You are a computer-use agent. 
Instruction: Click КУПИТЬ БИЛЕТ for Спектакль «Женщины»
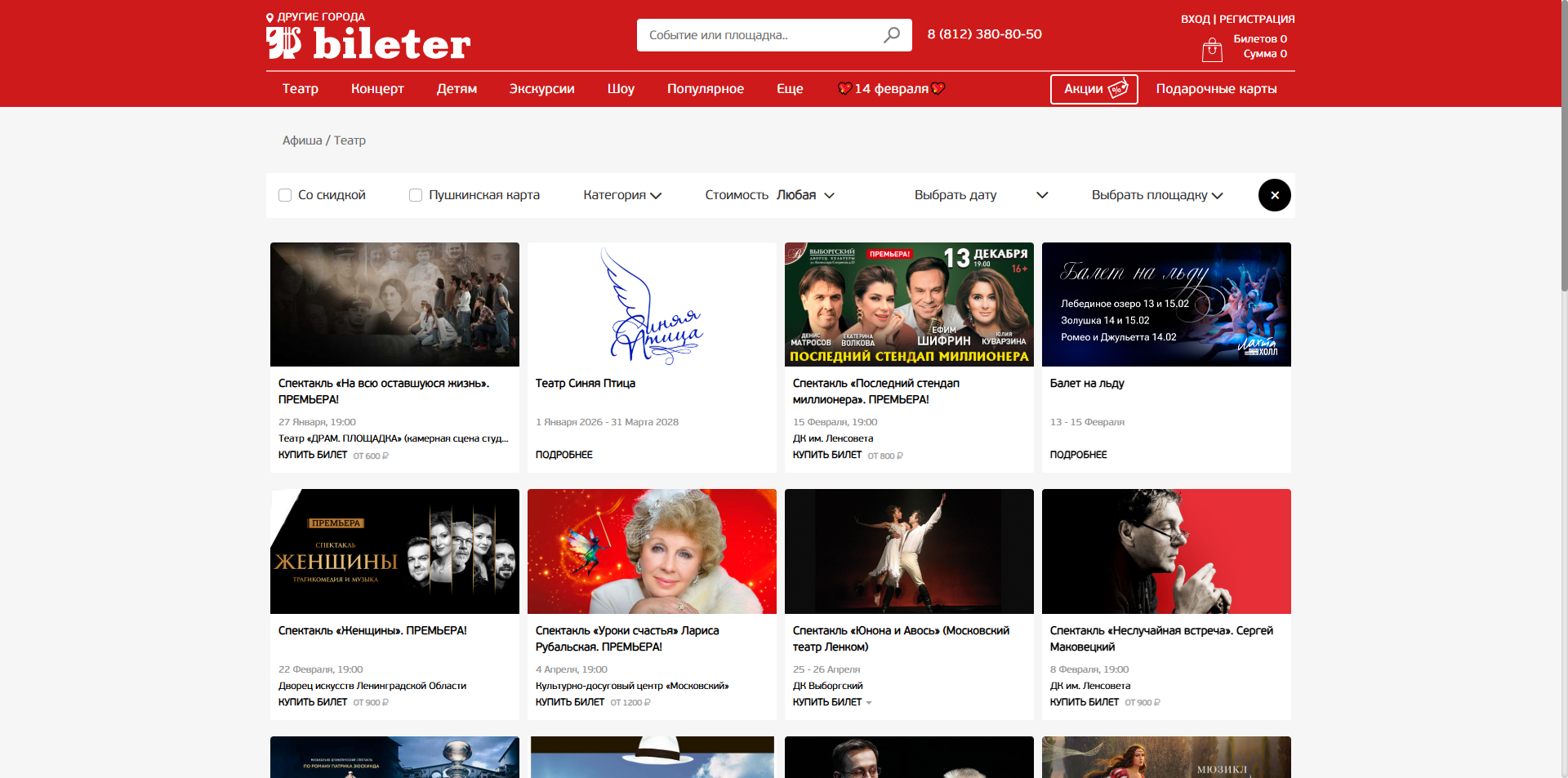click(x=313, y=702)
